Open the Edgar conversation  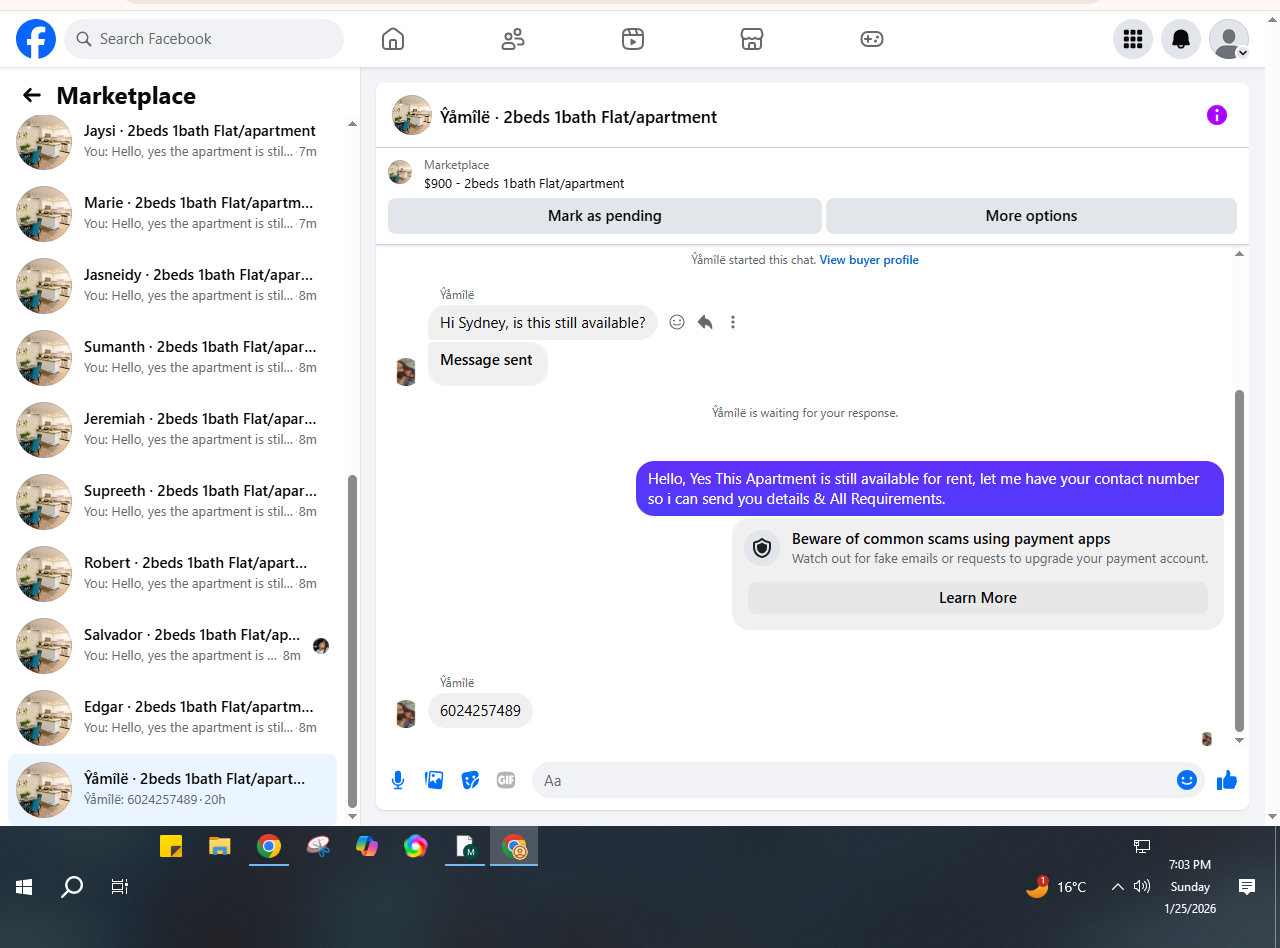click(172, 718)
